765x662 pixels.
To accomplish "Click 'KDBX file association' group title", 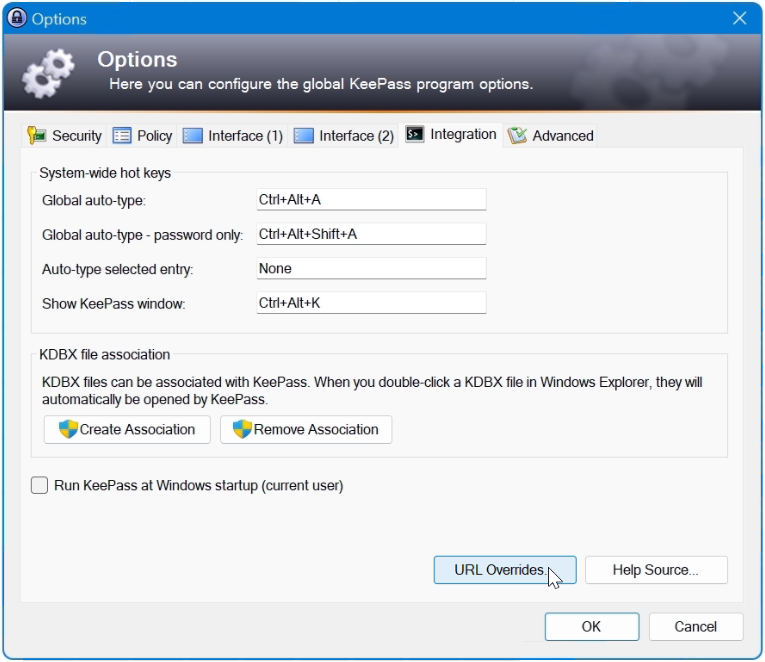I will 104,355.
